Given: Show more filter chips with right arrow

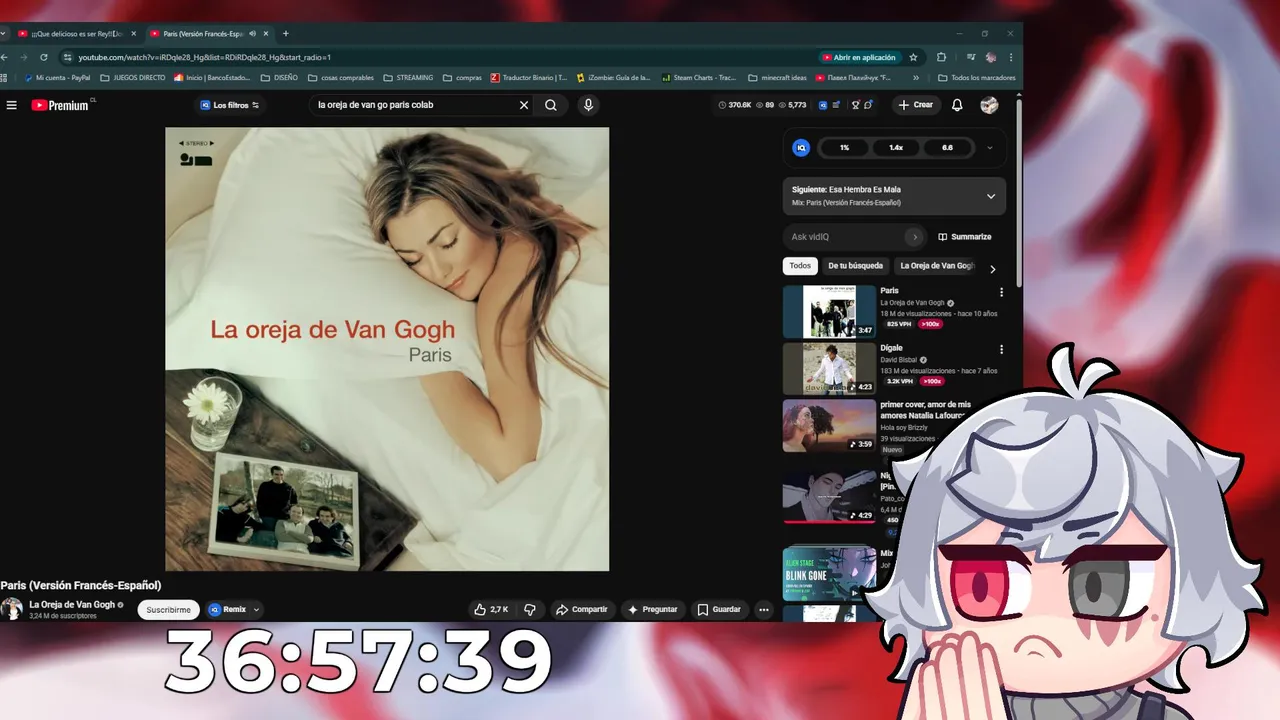Looking at the screenshot, I should pos(992,269).
